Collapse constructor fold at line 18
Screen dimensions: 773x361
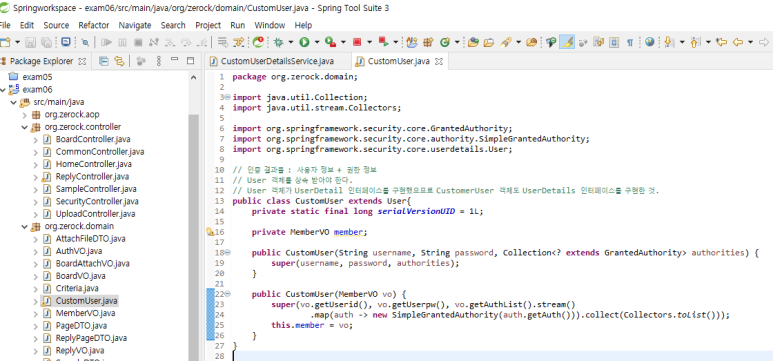(x=228, y=253)
